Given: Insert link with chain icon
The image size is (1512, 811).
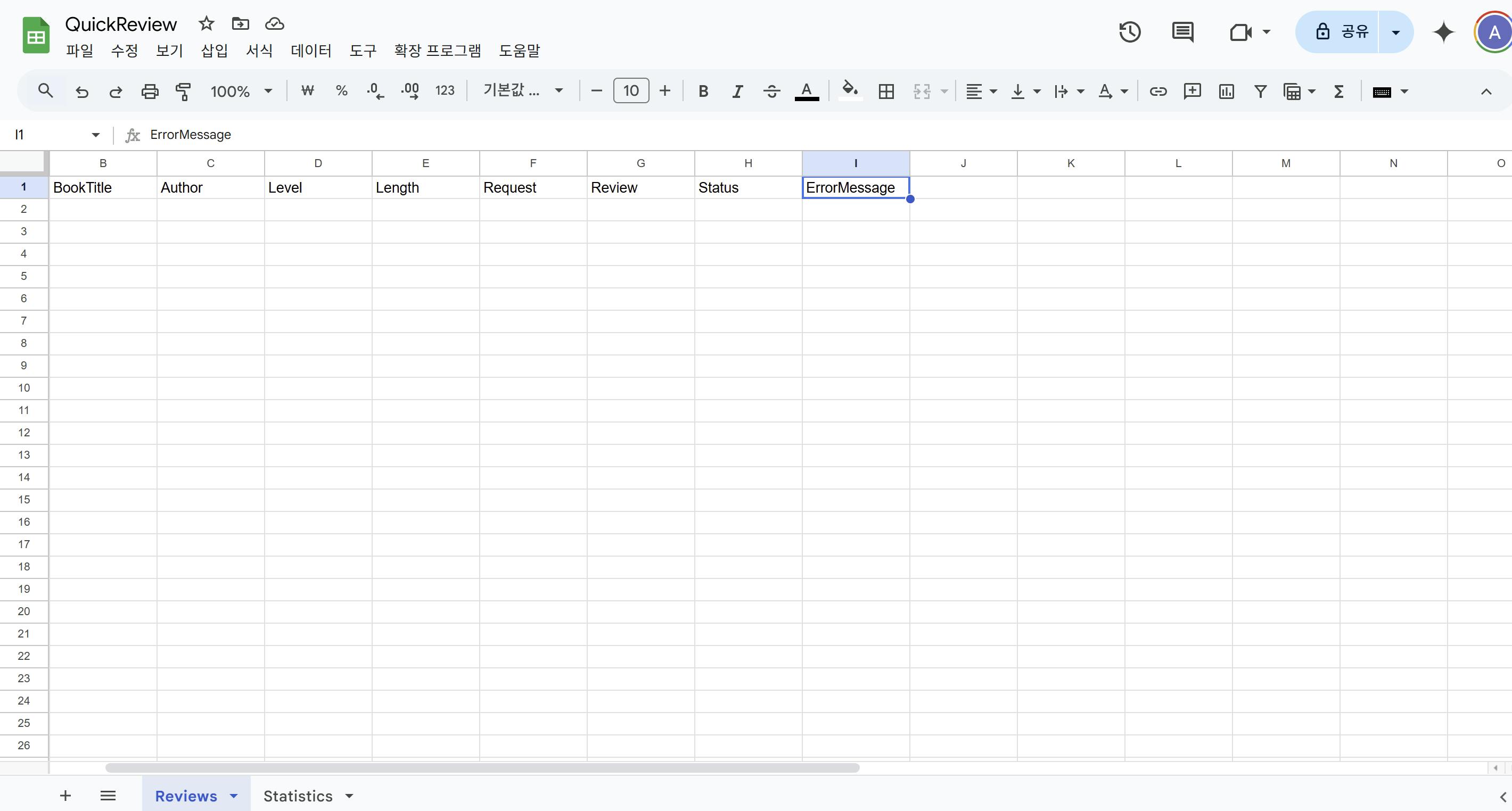Looking at the screenshot, I should [1157, 91].
